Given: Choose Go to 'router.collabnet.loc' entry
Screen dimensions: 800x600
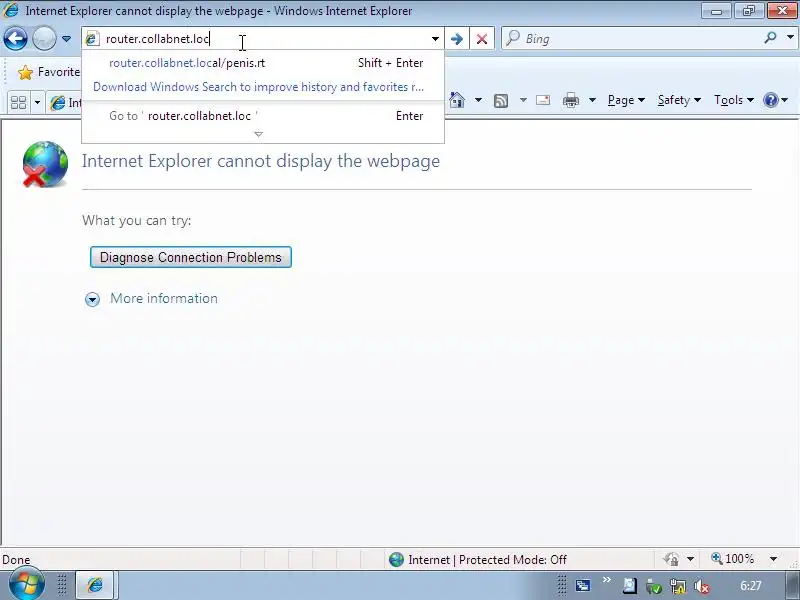Looking at the screenshot, I should (263, 116).
